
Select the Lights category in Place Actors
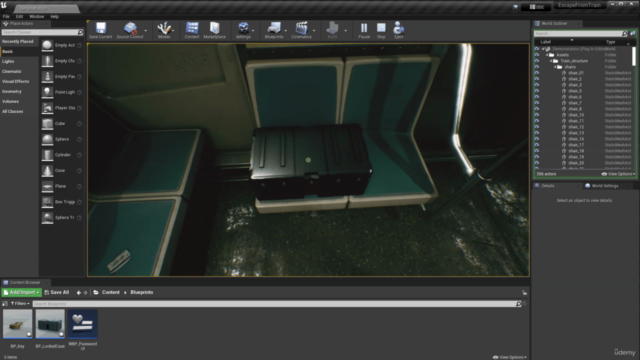(x=8, y=61)
